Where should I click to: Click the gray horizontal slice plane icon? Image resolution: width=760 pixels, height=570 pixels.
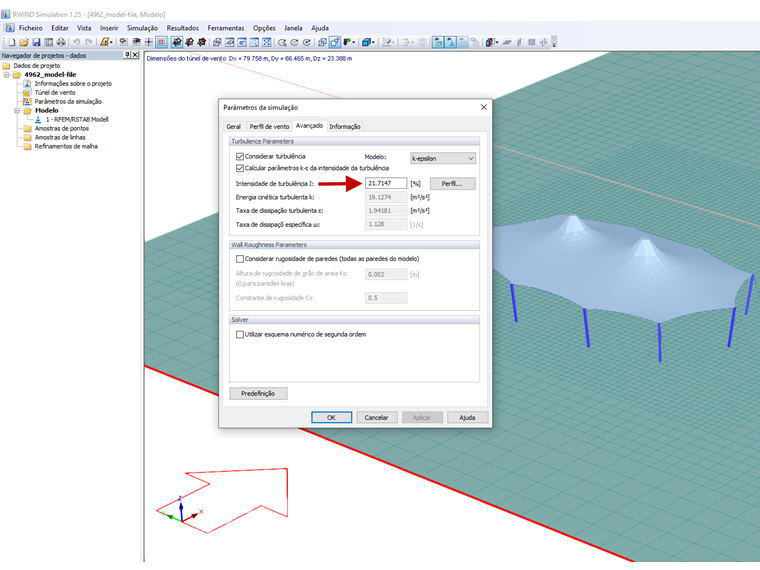[x=507, y=43]
